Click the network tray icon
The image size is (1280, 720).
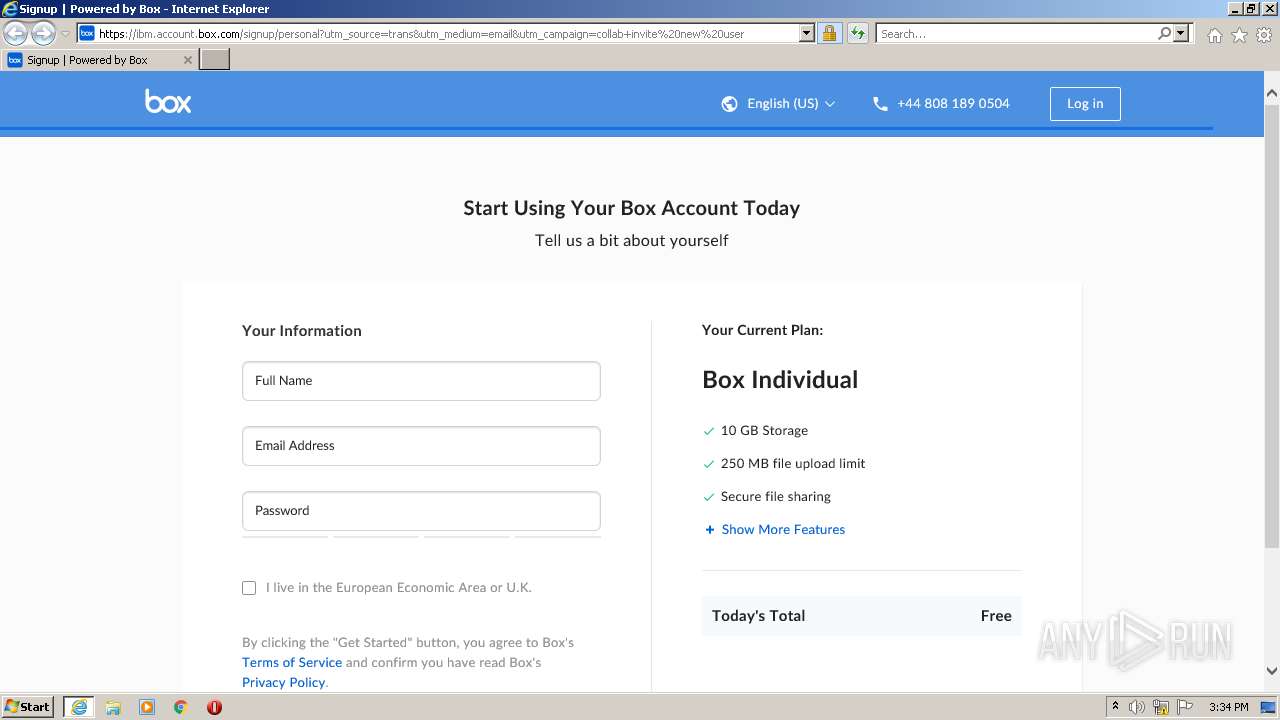click(1161, 707)
